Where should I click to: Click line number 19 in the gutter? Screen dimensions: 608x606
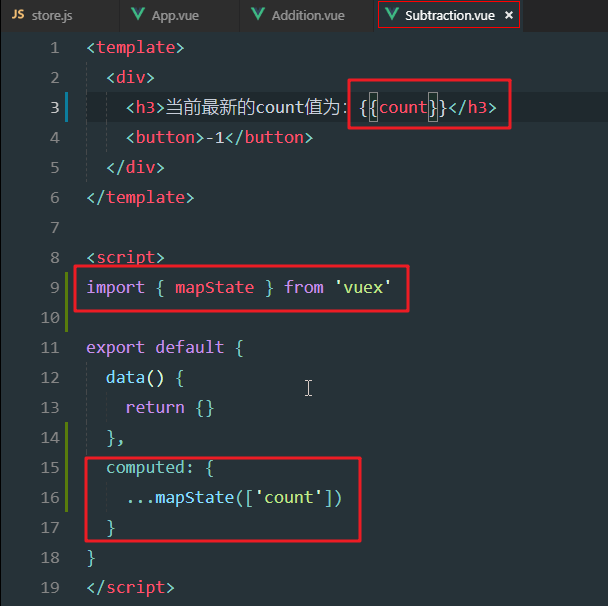50,588
